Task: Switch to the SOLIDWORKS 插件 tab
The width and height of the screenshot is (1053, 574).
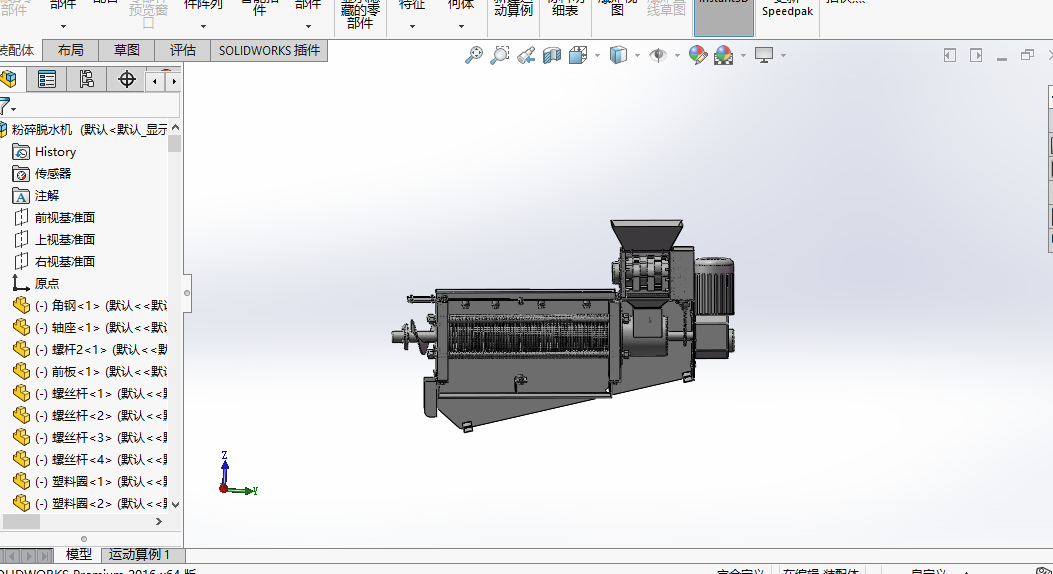Action: pos(269,50)
